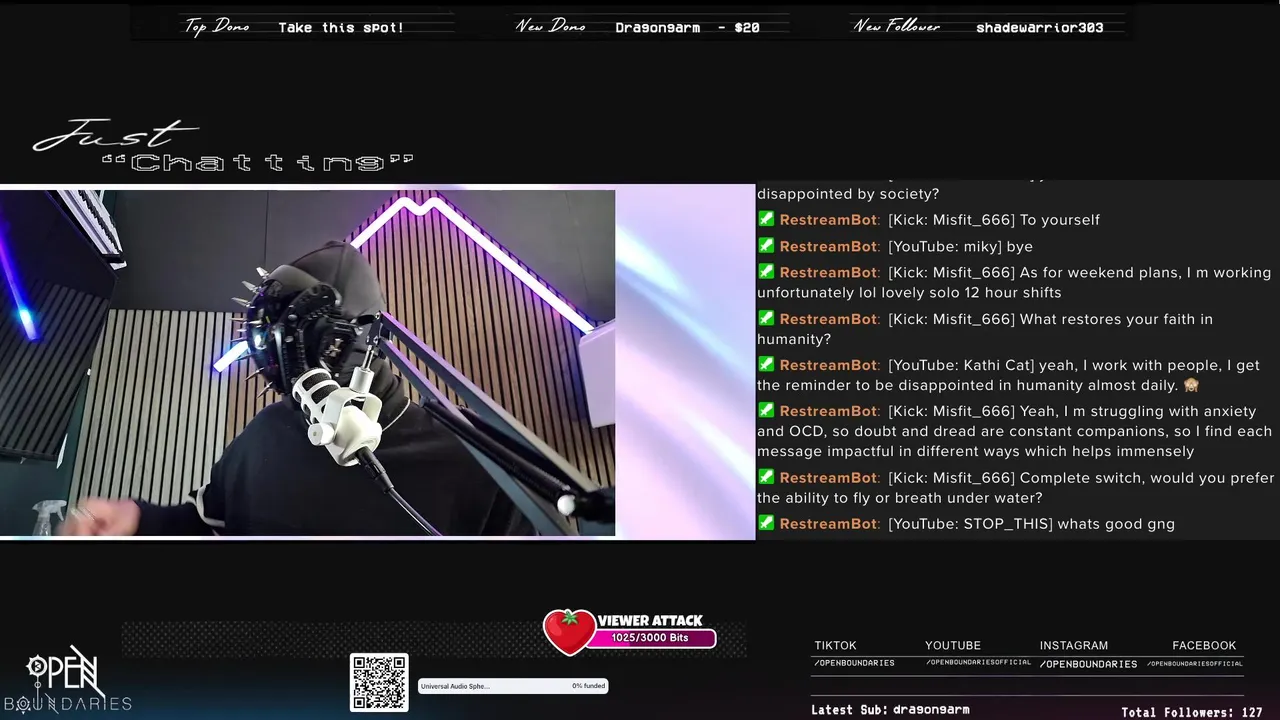Image resolution: width=1280 pixels, height=720 pixels.
Task: Click 'Total Followers: 127' text
Action: (x=1192, y=713)
